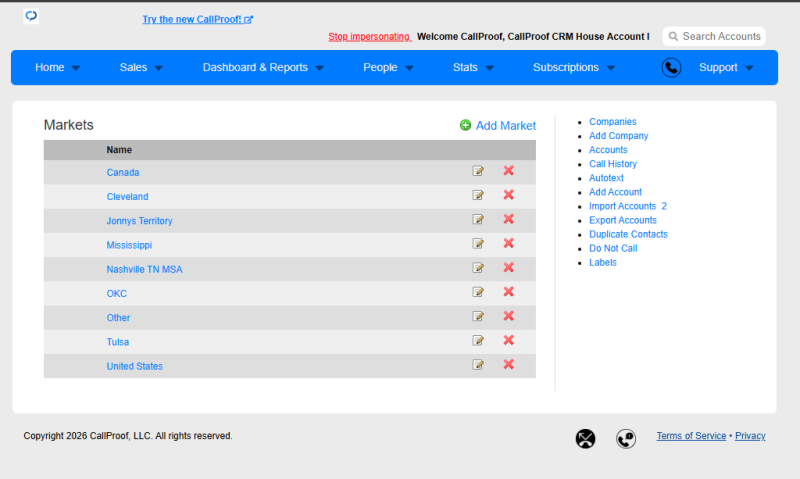Delete the United States market
Screen dimensions: 800x479
pos(509,364)
